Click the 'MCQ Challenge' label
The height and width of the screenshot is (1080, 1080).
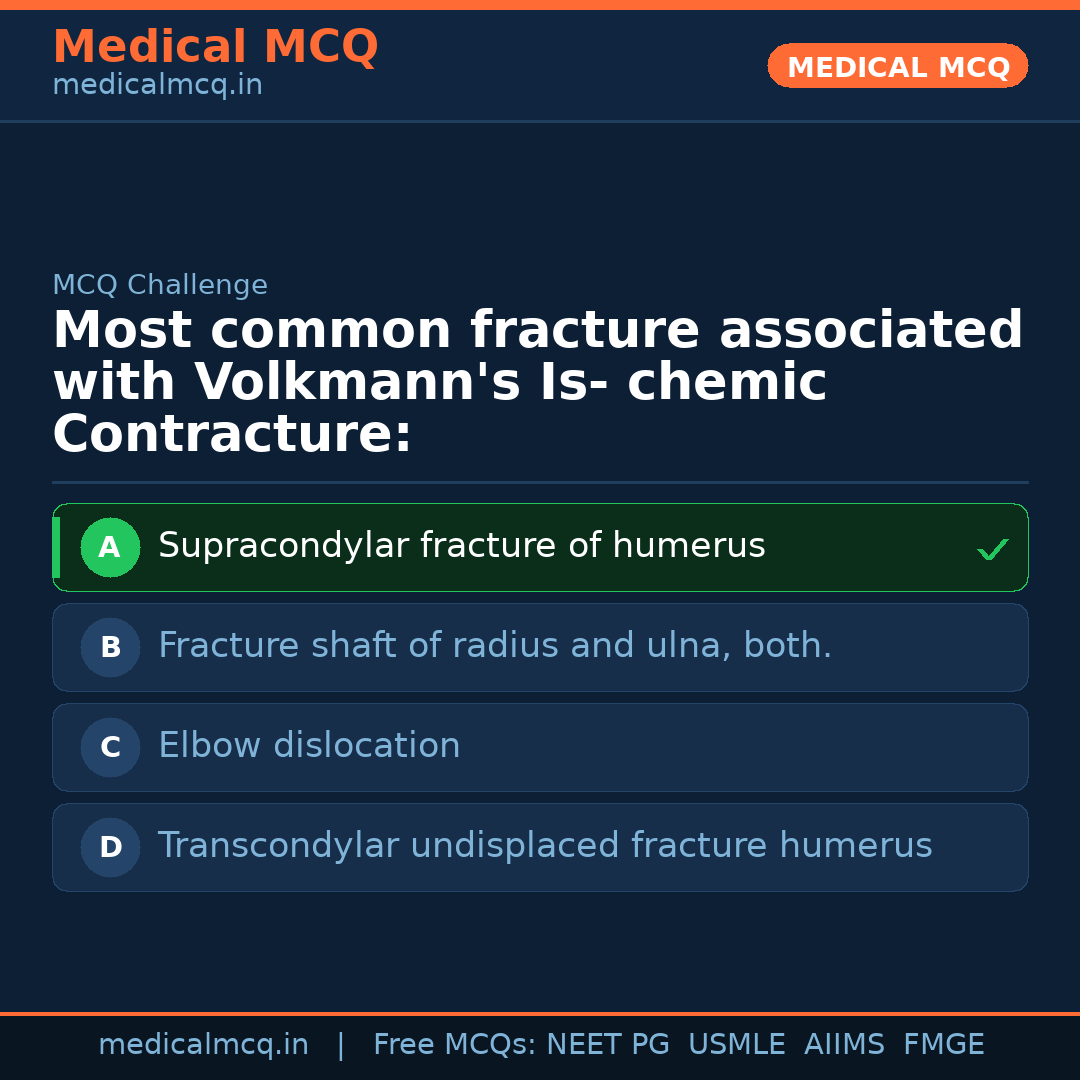coord(160,285)
